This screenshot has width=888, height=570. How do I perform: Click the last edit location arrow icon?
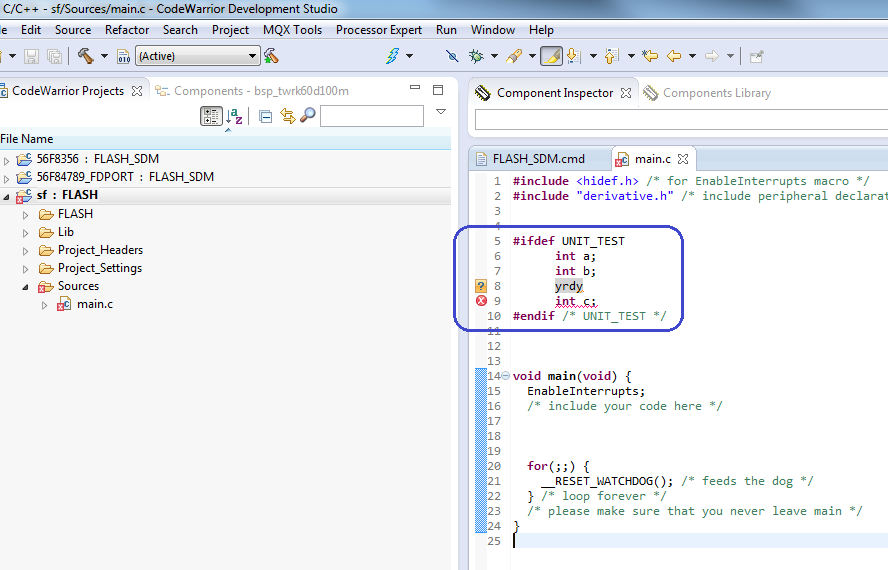click(x=650, y=56)
